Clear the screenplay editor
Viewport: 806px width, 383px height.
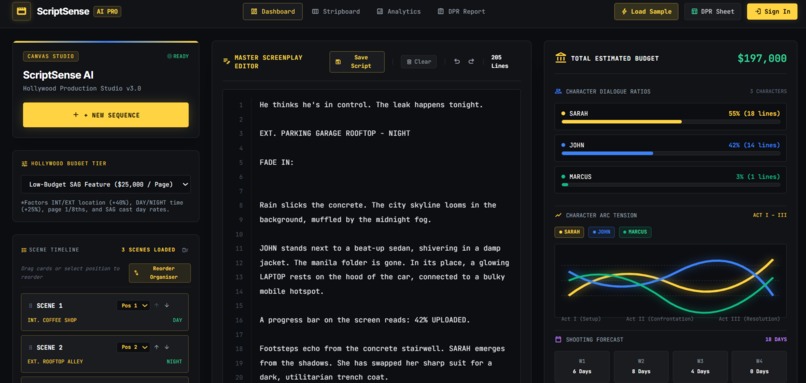coord(419,62)
